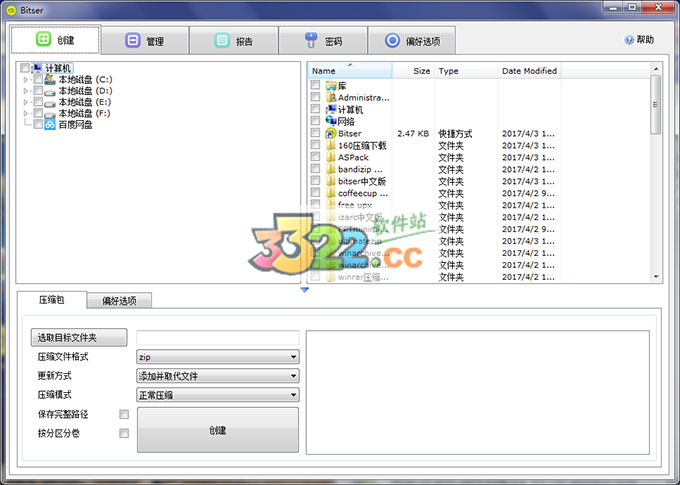Viewport: 680px width, 485px height.
Task: Open the top 偏好选项 tab
Action: point(412,40)
